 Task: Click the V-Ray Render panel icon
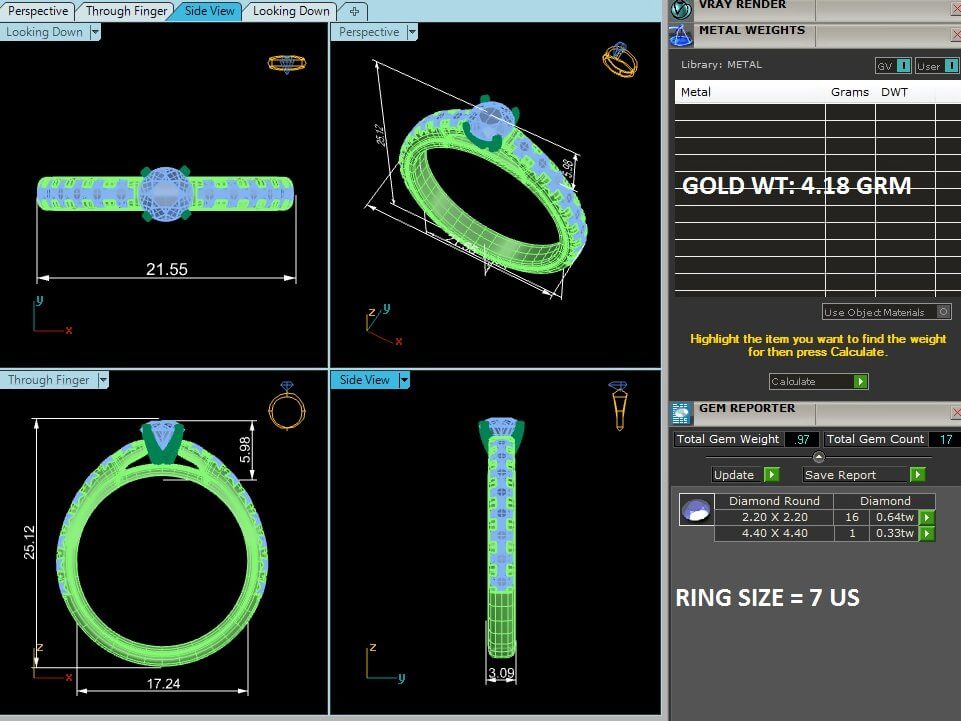pos(681,10)
